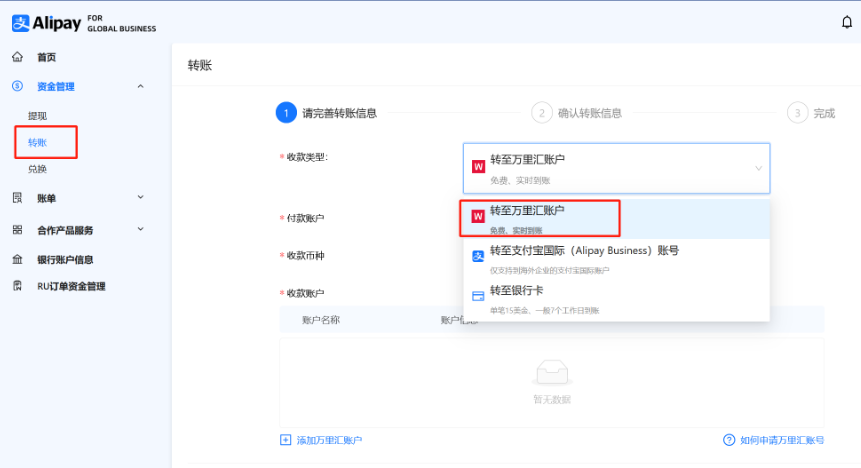Click the 账单 bill icon

[18, 198]
